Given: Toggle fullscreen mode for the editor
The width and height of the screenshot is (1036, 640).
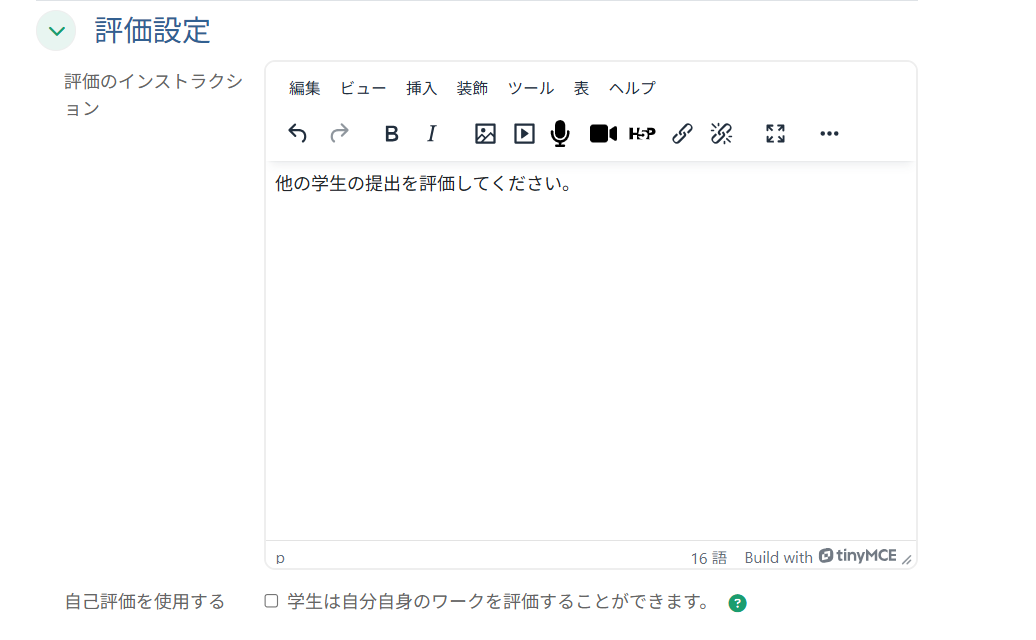Looking at the screenshot, I should pyautogui.click(x=775, y=133).
